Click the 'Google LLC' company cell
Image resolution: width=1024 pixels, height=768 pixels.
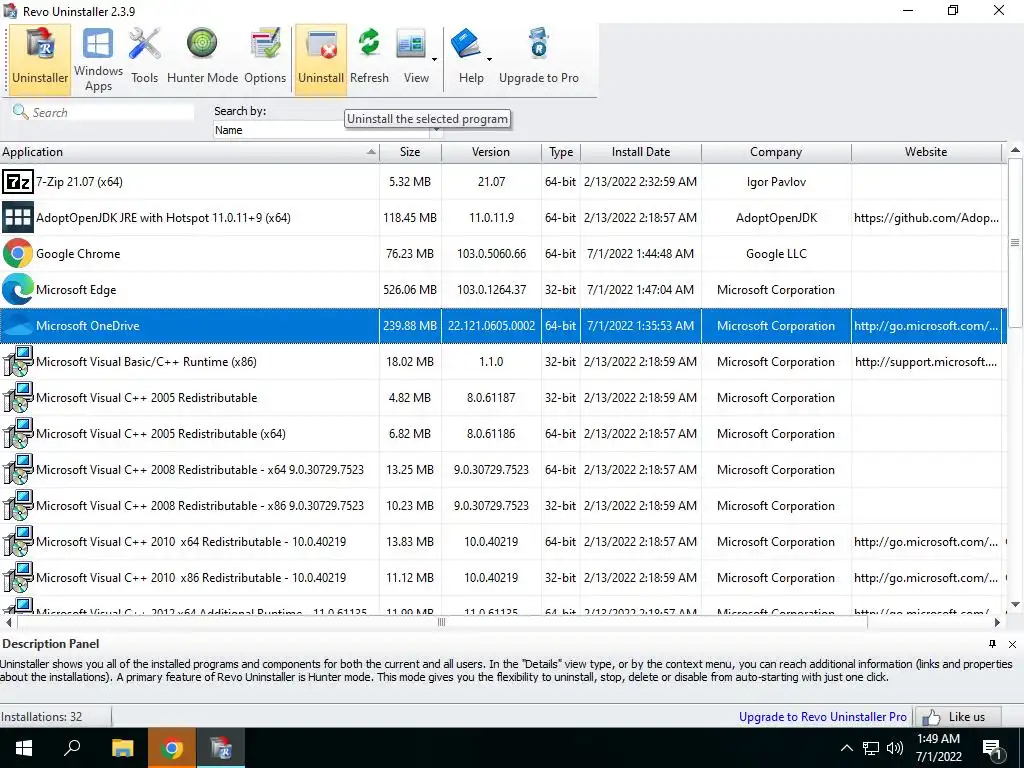coord(776,253)
